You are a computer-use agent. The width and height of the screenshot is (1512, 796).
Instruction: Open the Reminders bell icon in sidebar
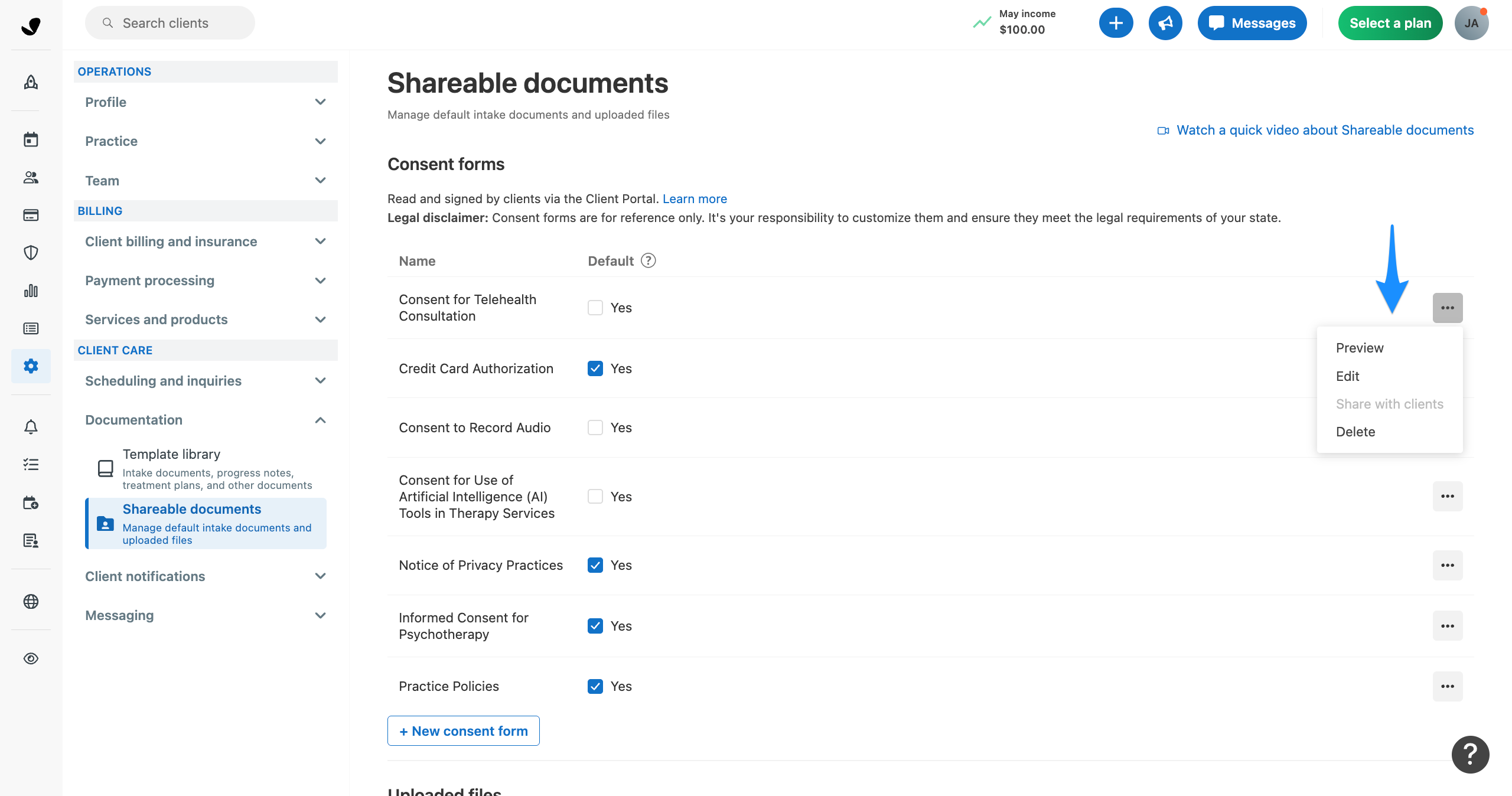pyautogui.click(x=31, y=426)
